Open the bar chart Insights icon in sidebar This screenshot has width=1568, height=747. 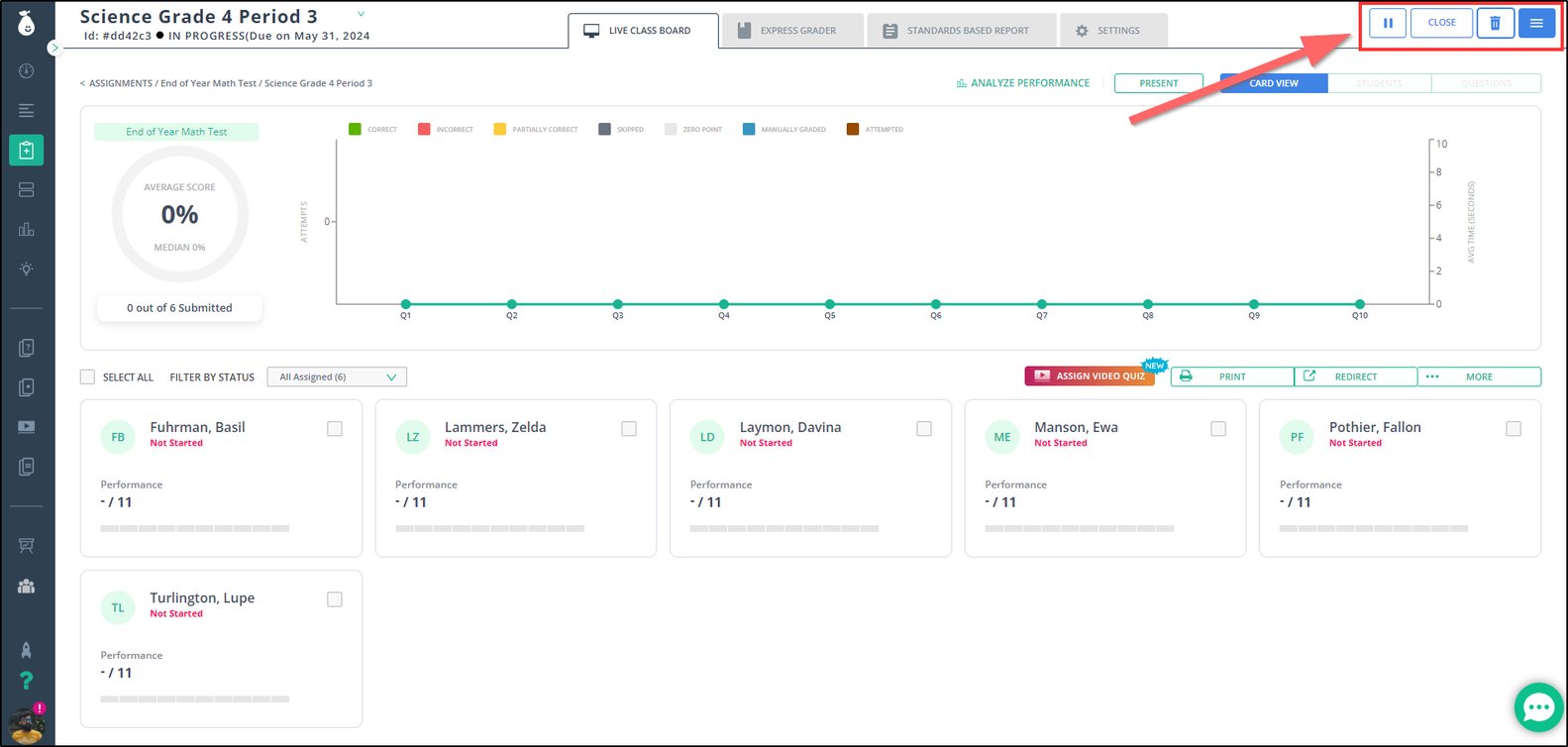(26, 229)
